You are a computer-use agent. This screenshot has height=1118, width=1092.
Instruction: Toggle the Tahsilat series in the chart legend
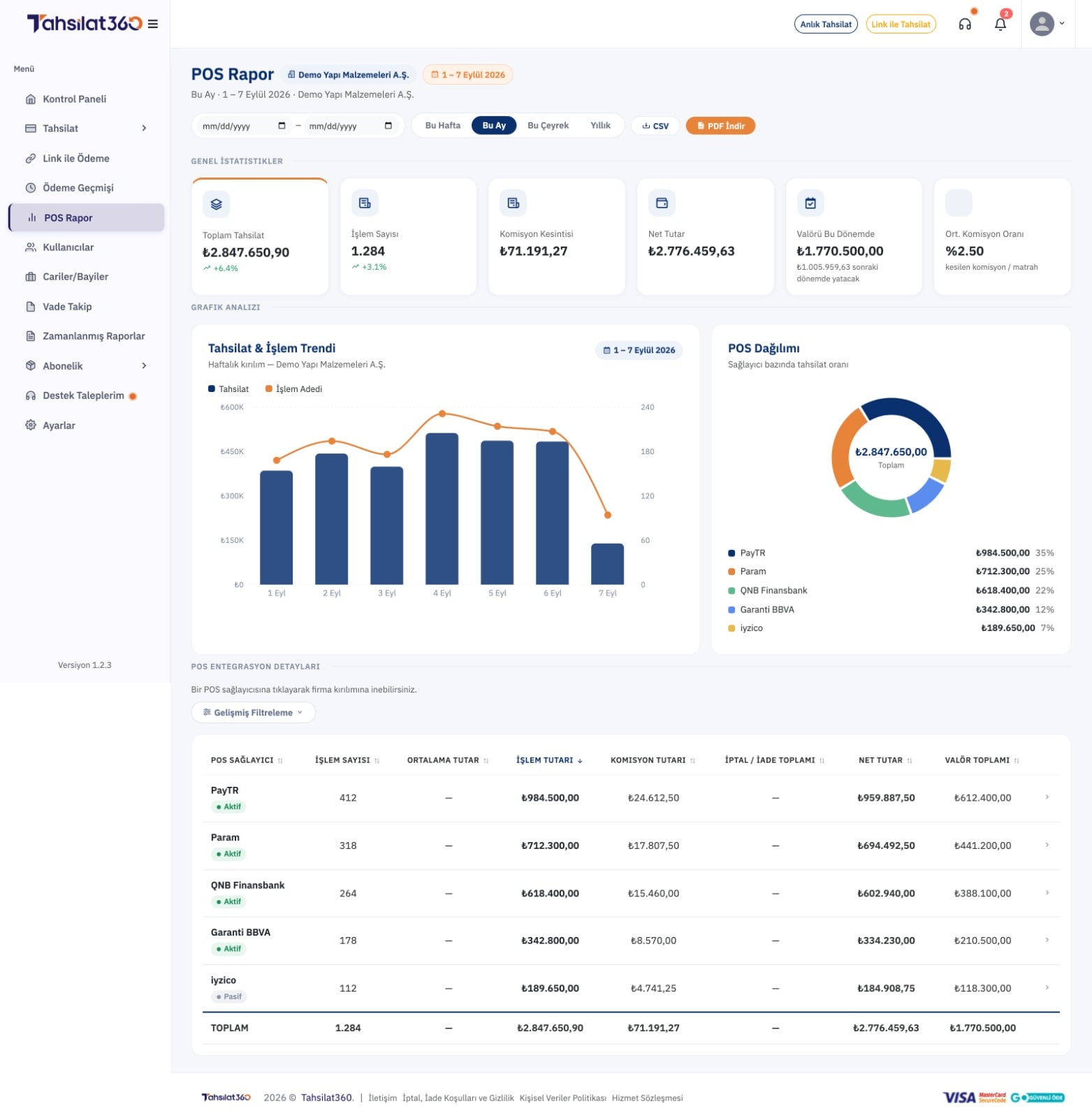[x=228, y=389]
